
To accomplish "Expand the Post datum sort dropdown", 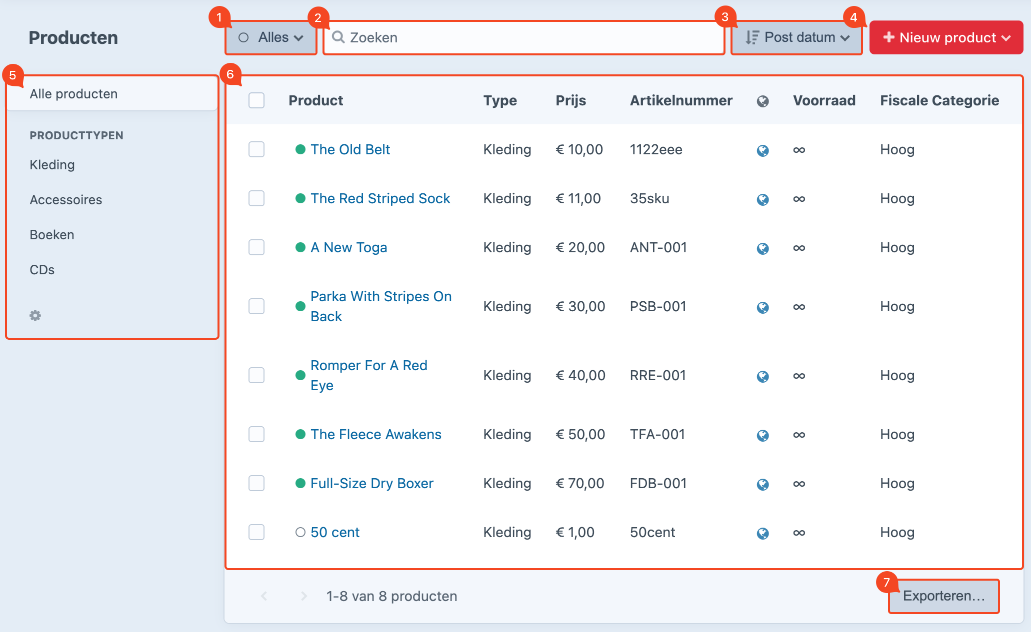I will (798, 38).
